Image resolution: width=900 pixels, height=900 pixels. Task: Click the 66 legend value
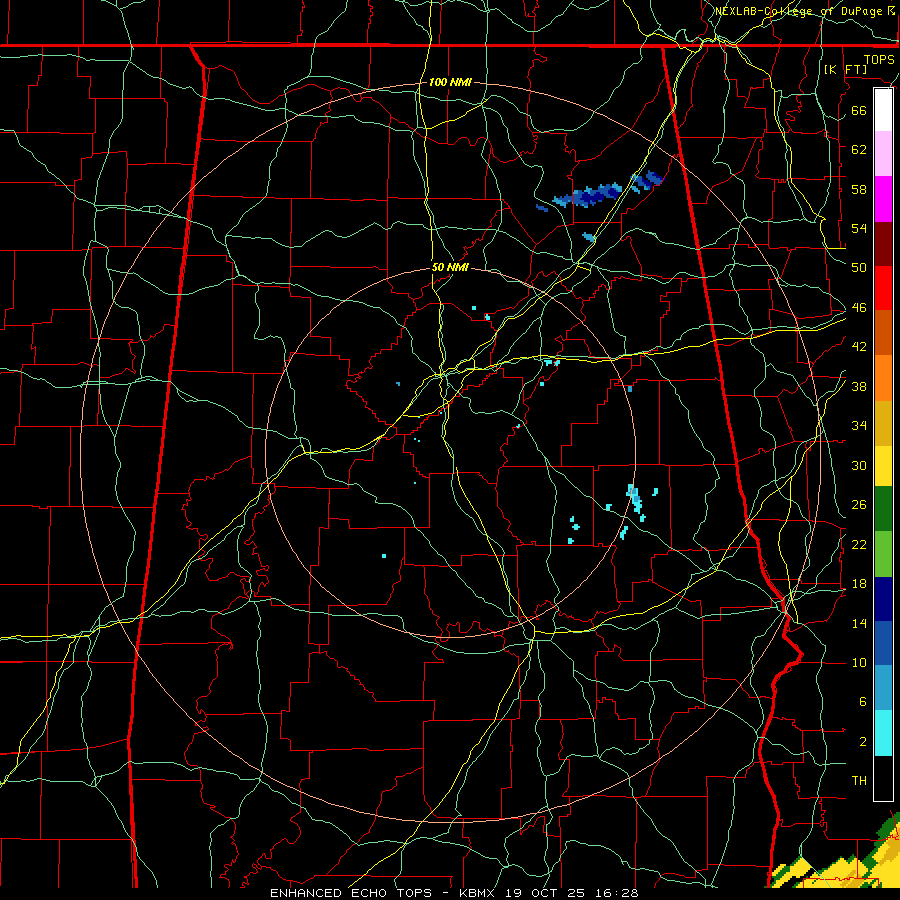click(x=859, y=110)
